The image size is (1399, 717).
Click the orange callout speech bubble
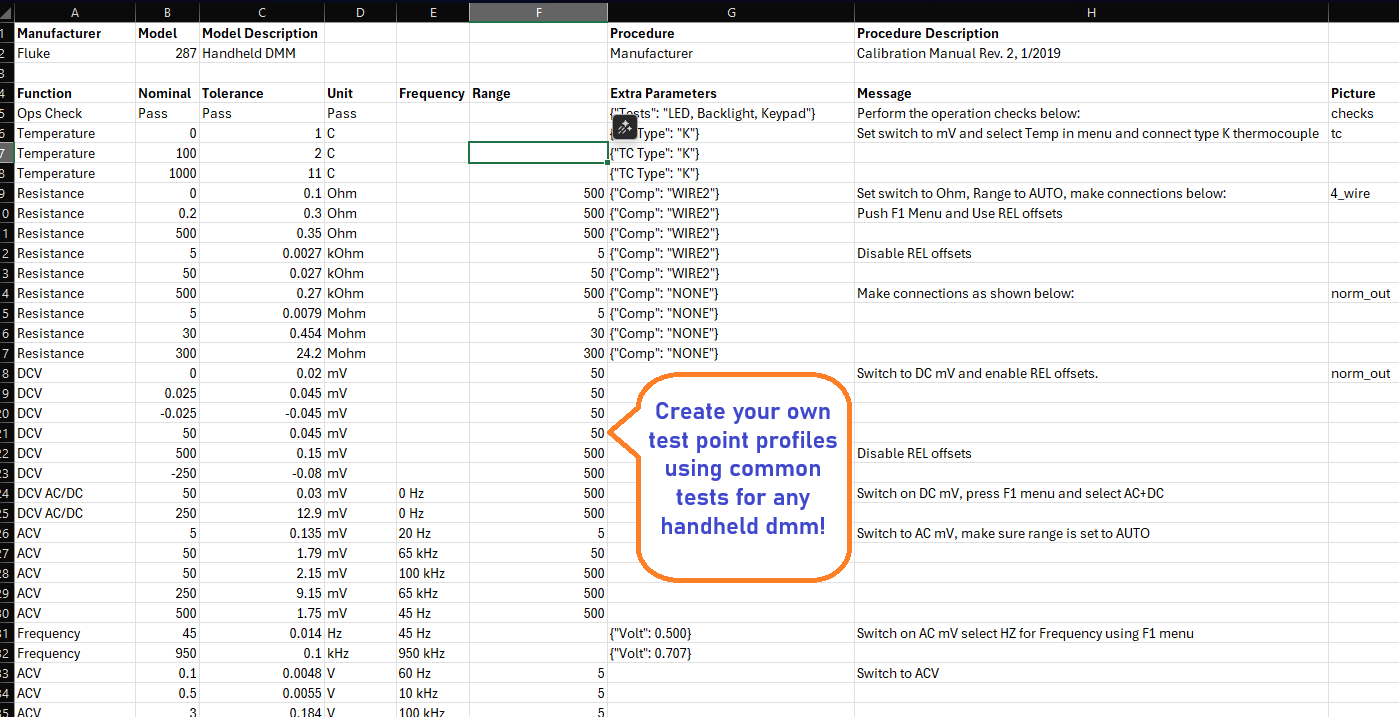pyautogui.click(x=744, y=476)
